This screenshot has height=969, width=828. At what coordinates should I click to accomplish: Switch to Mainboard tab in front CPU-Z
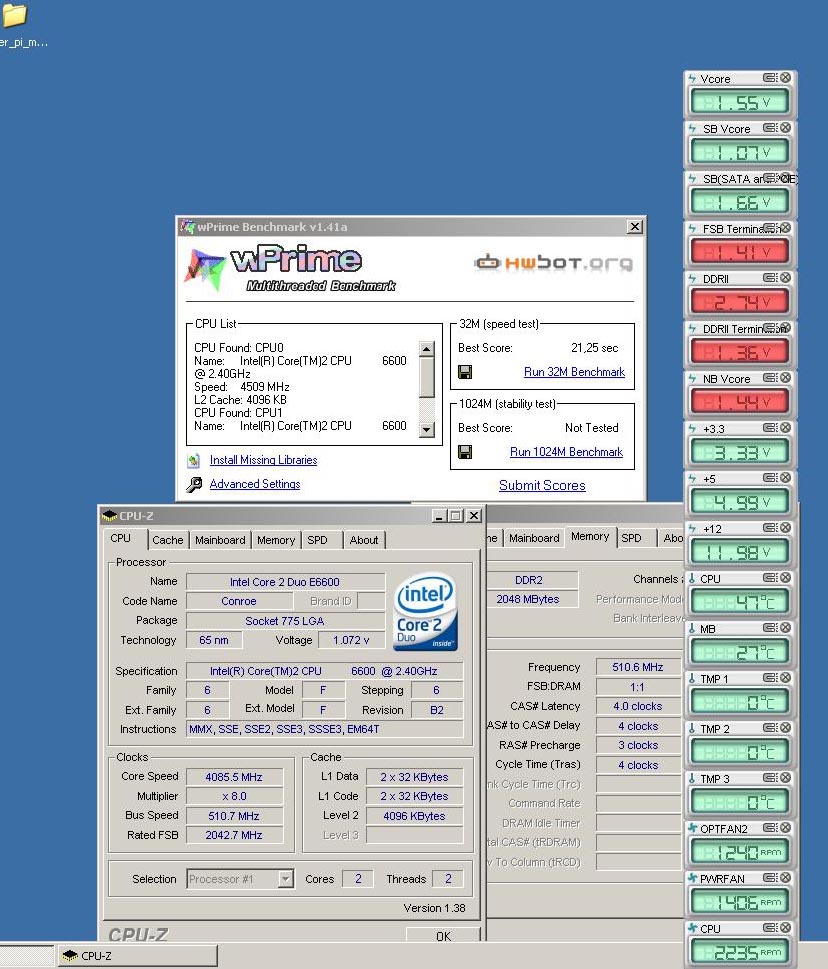(x=220, y=540)
